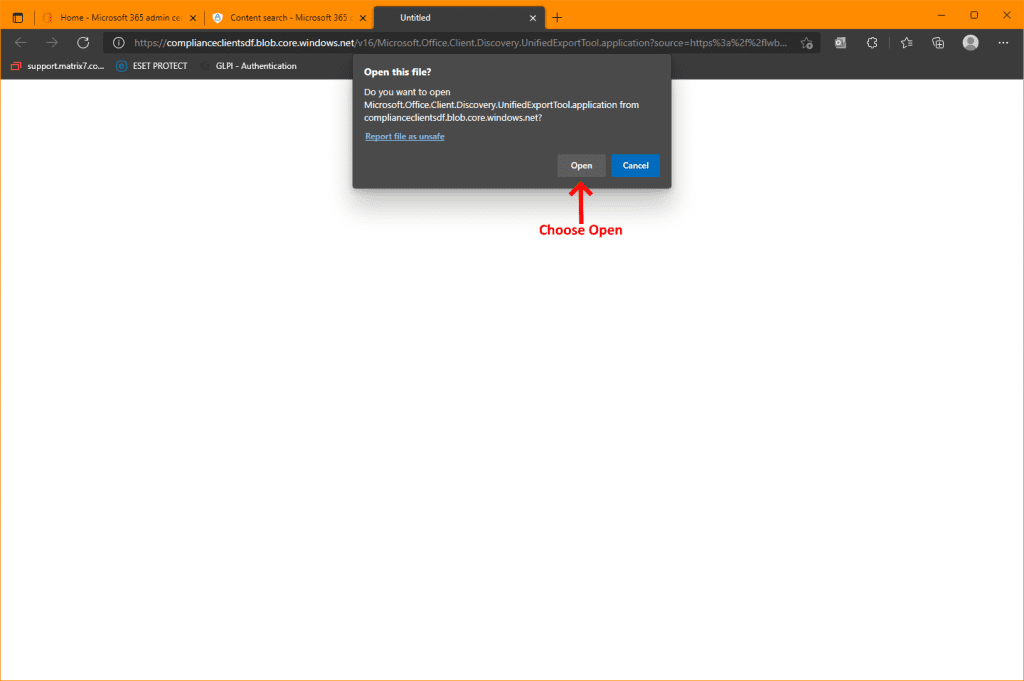Open the user profile avatar

tap(970, 43)
